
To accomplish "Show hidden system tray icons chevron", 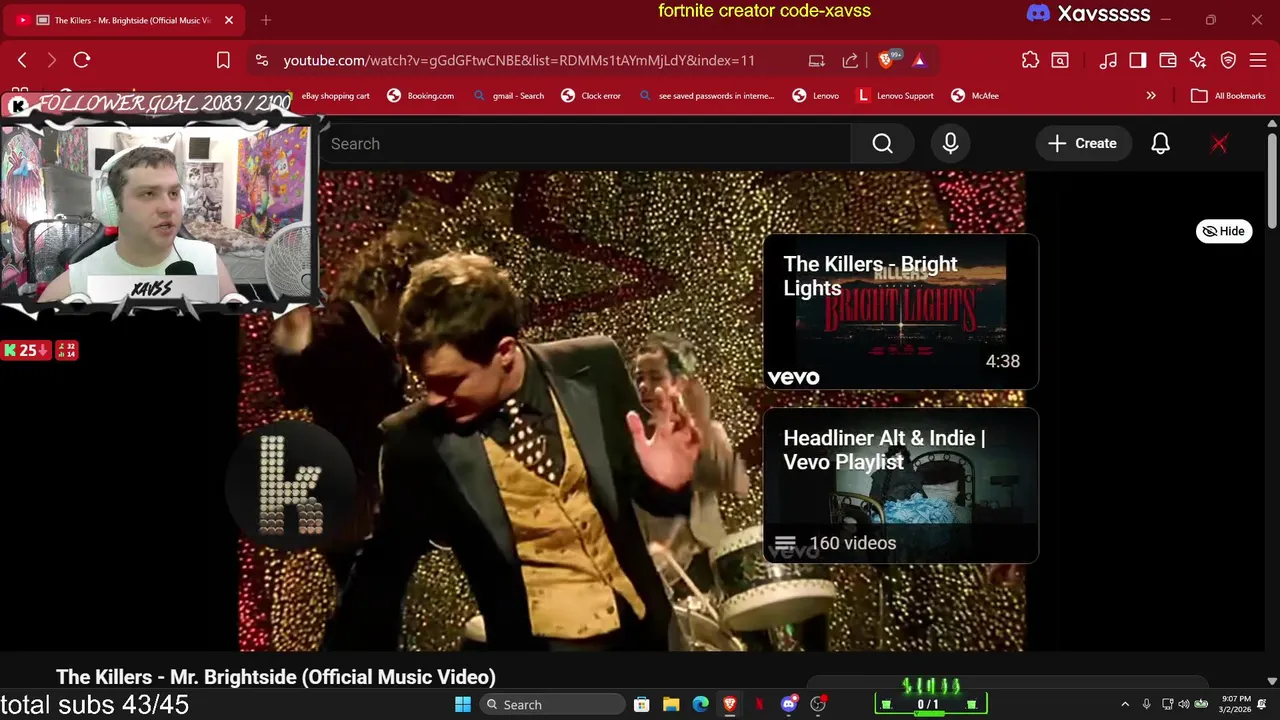I will coord(1125,704).
